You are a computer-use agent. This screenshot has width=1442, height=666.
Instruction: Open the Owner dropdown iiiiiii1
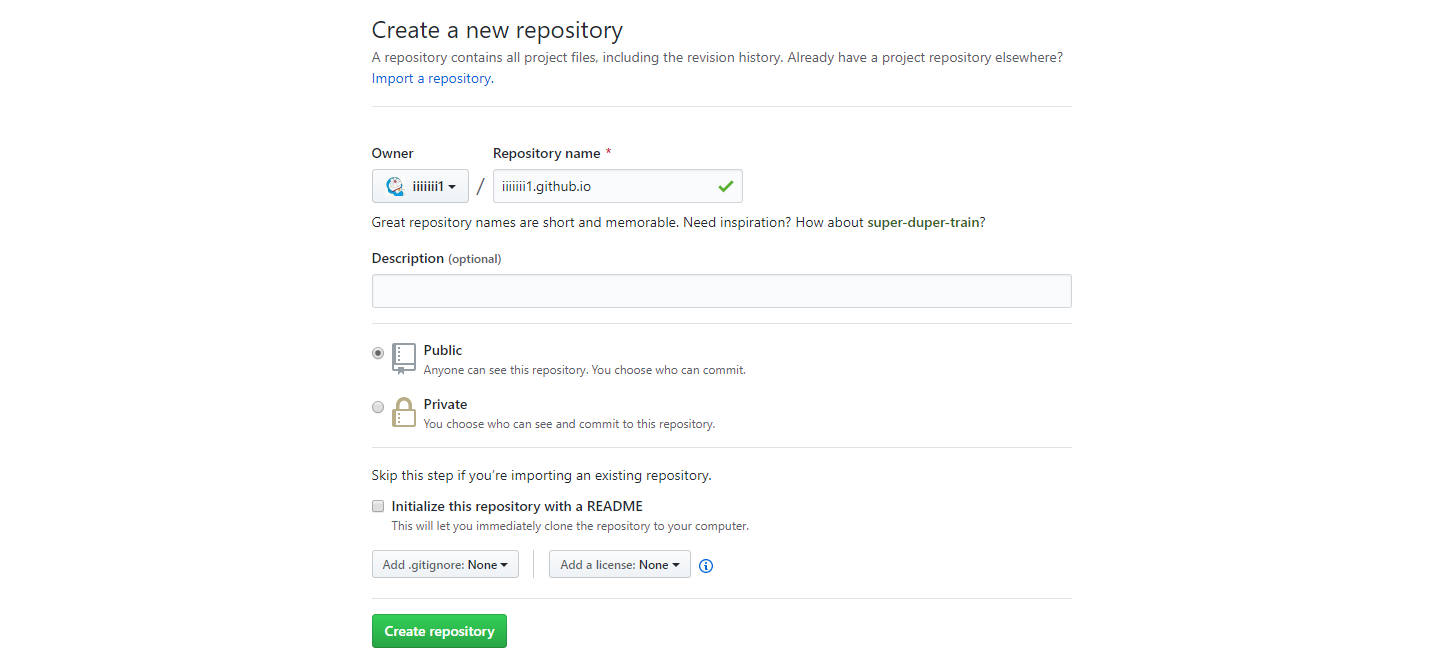(x=420, y=186)
